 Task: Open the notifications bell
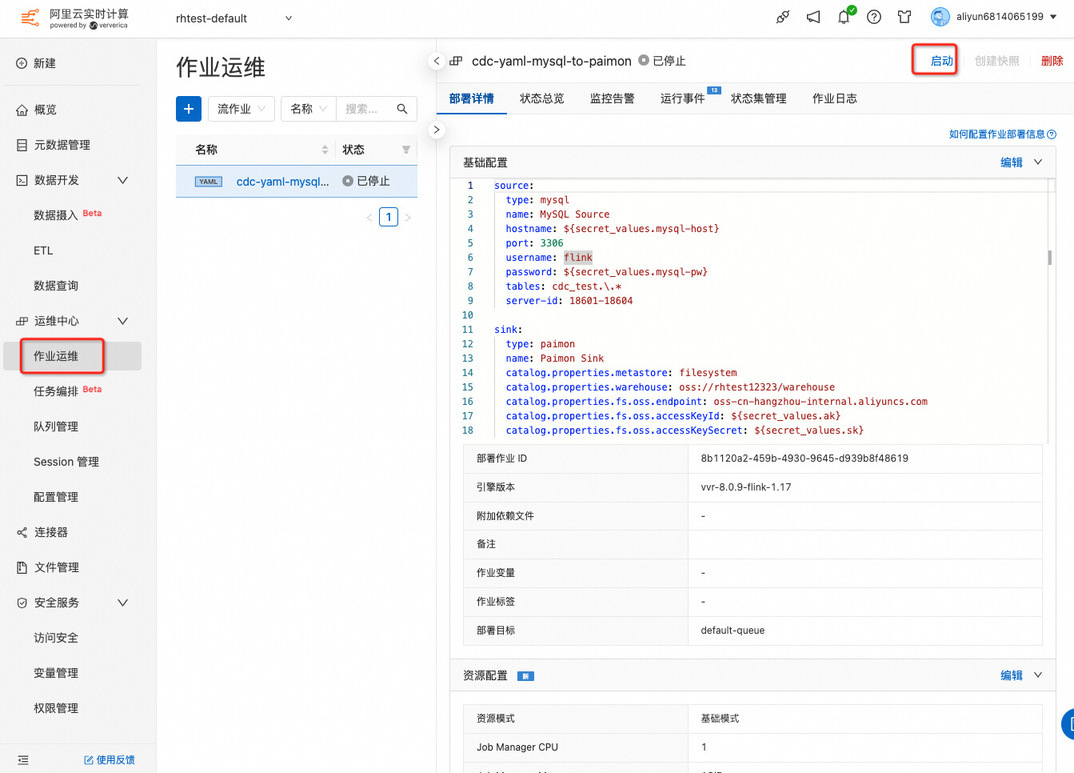pyautogui.click(x=845, y=17)
